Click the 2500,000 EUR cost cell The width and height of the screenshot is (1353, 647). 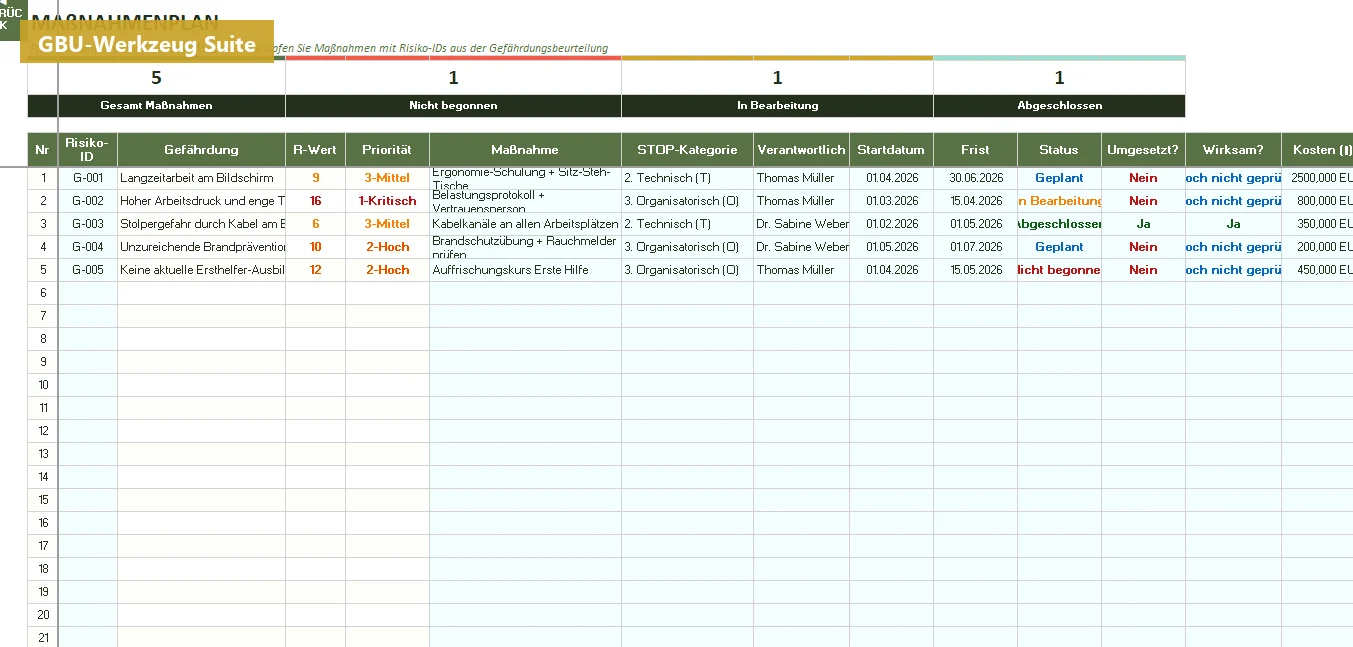pyautogui.click(x=1317, y=178)
